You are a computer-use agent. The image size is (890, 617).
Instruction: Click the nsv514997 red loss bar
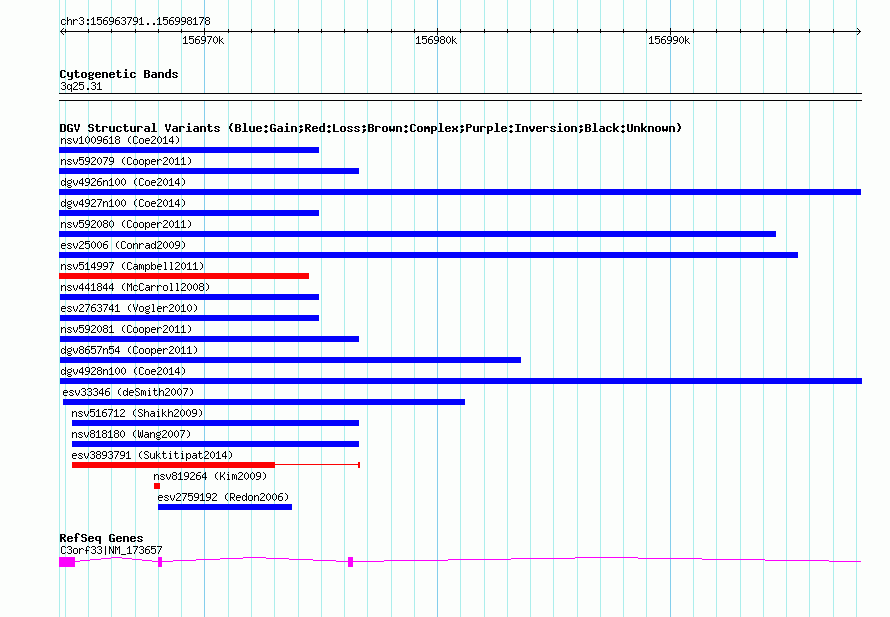[184, 276]
